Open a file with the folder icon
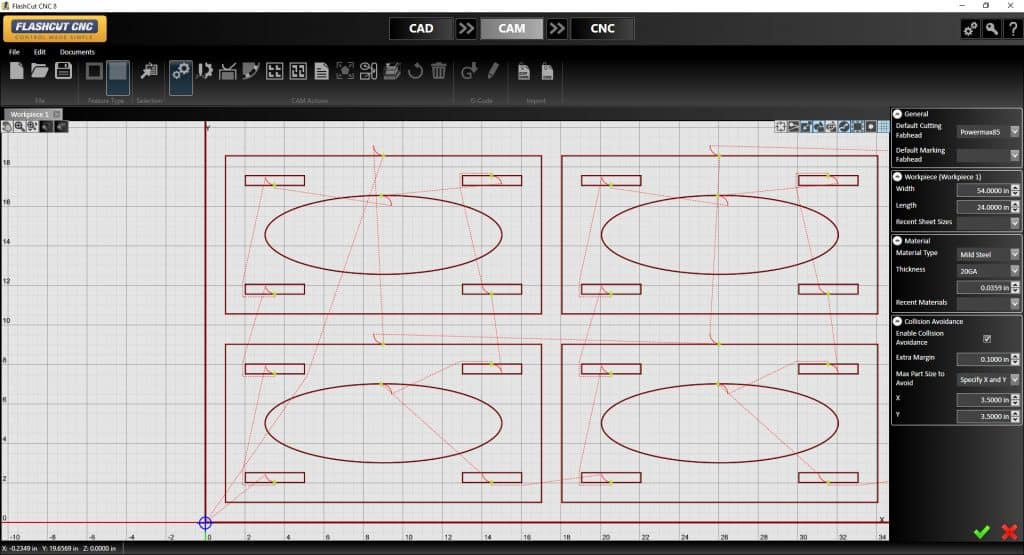The height and width of the screenshot is (555, 1024). pyautogui.click(x=40, y=70)
